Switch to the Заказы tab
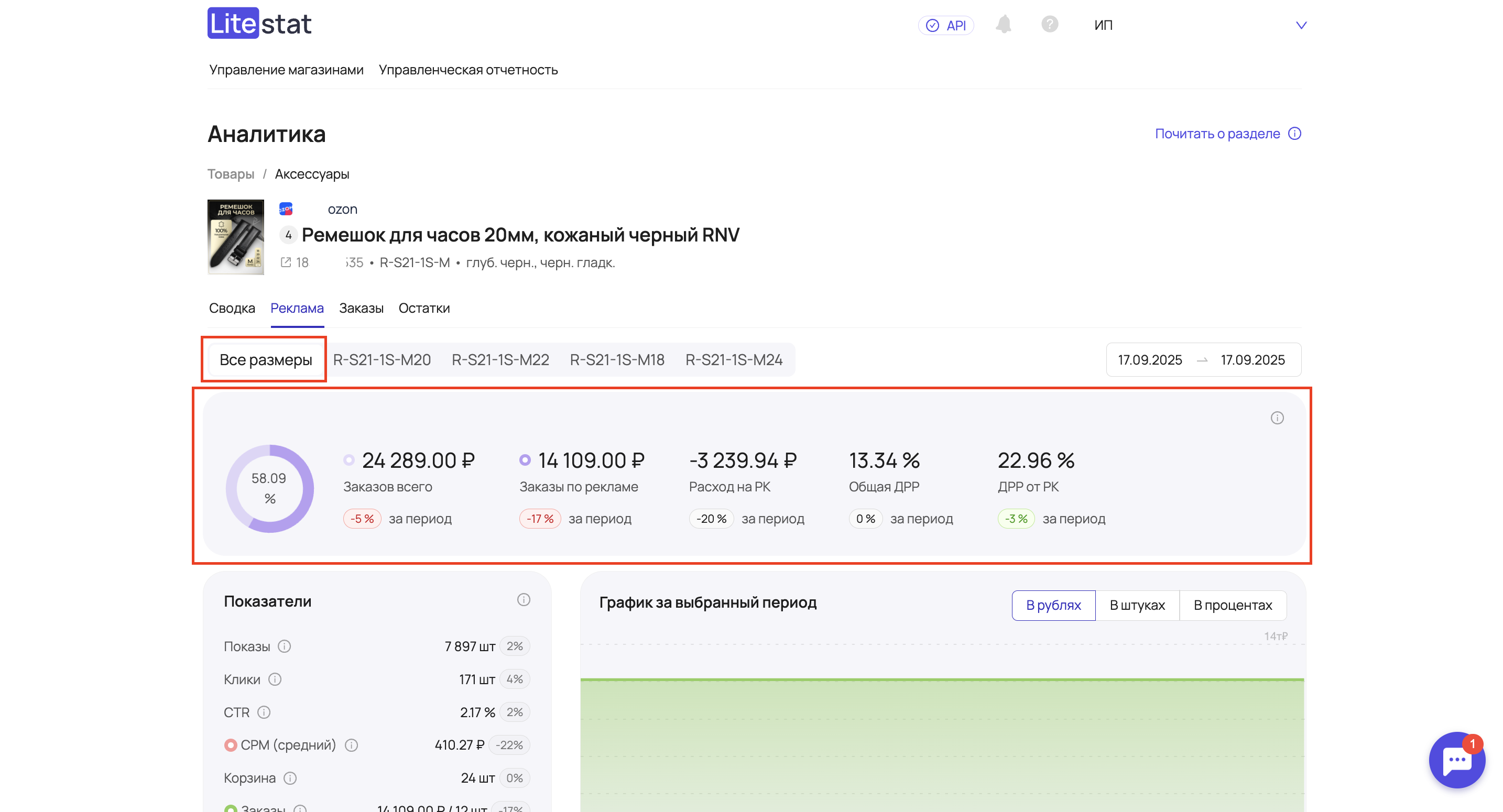 pos(361,308)
